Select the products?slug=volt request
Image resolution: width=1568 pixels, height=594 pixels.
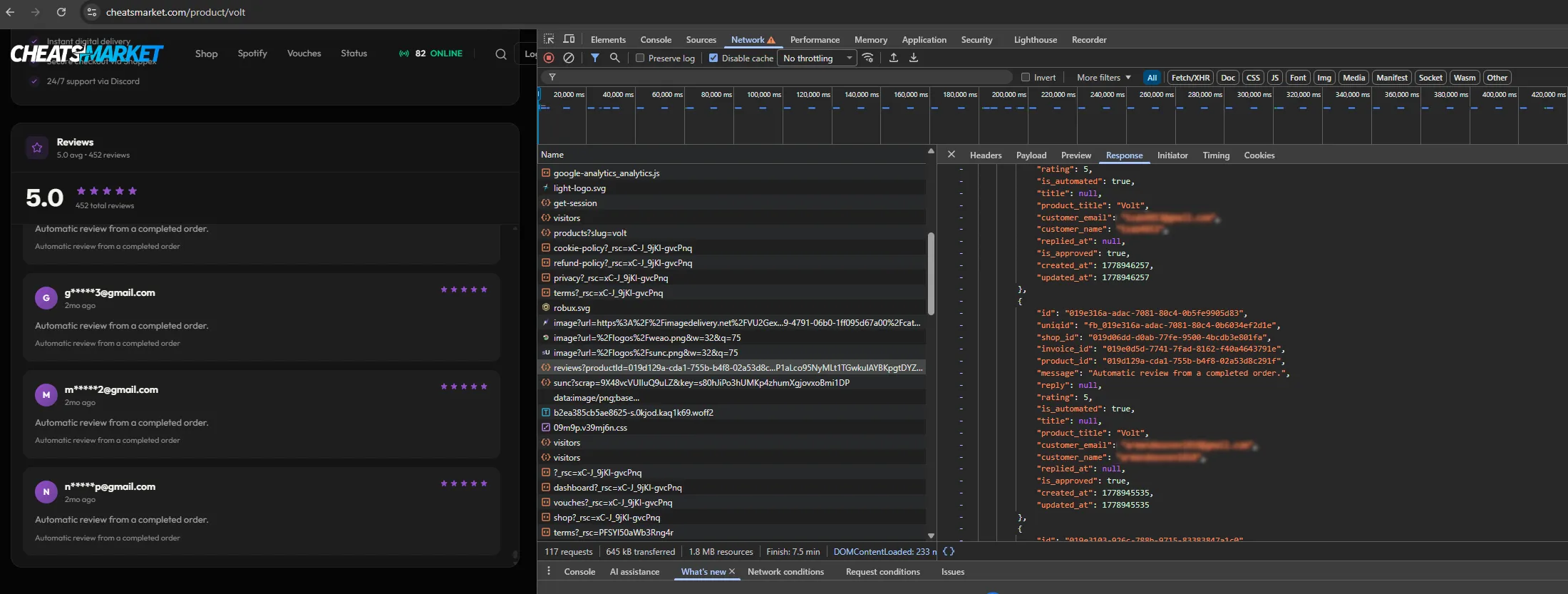tap(732, 232)
